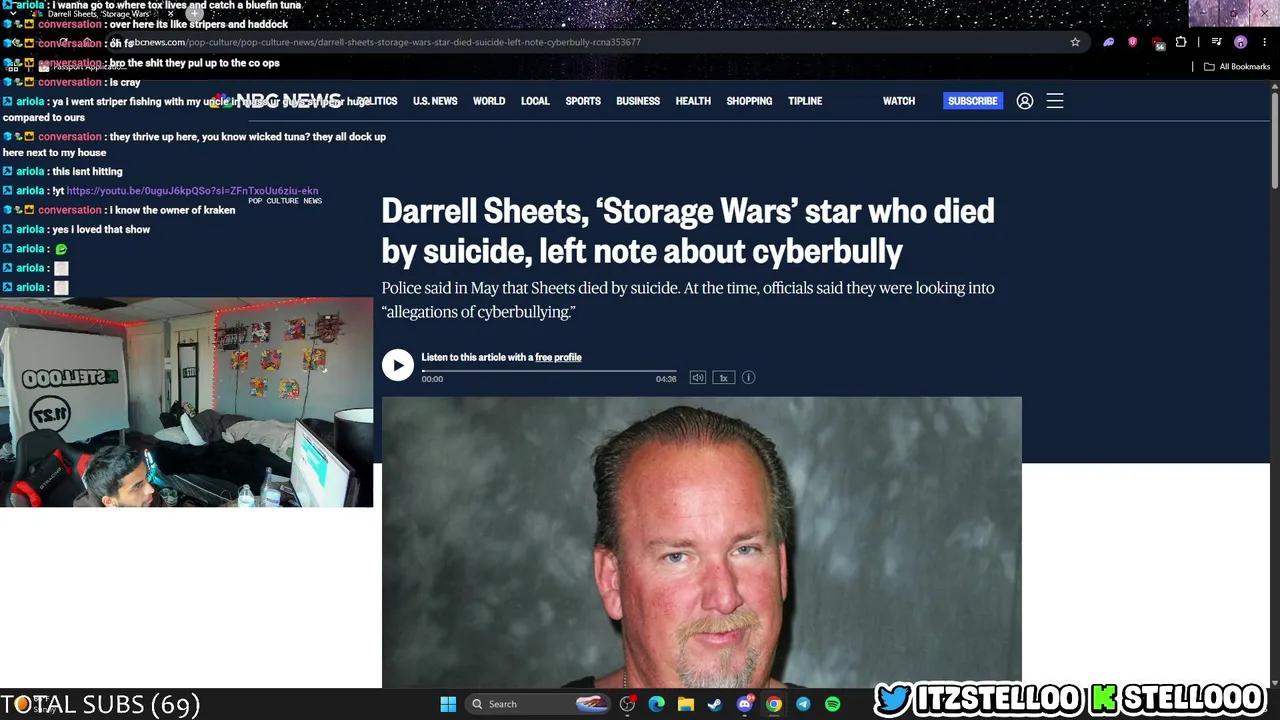Click the taskbar Search box

(538, 704)
